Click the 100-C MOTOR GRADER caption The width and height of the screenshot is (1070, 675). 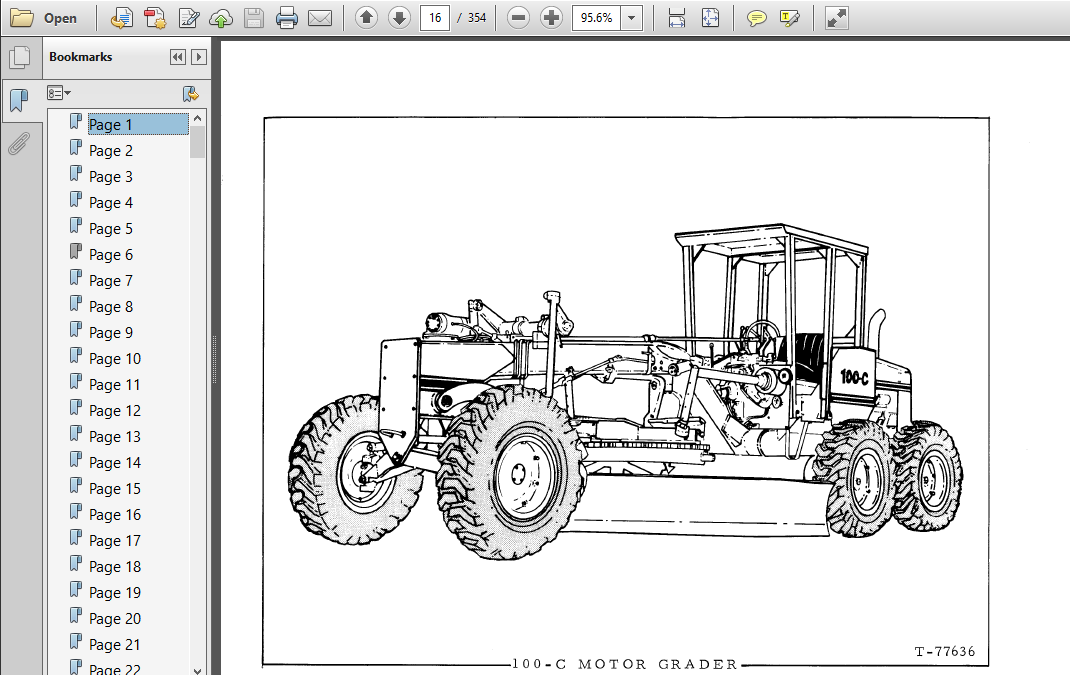pos(624,664)
